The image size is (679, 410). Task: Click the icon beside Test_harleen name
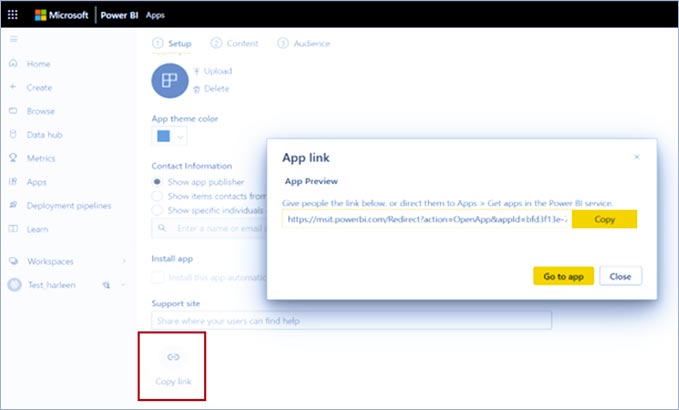click(x=106, y=285)
